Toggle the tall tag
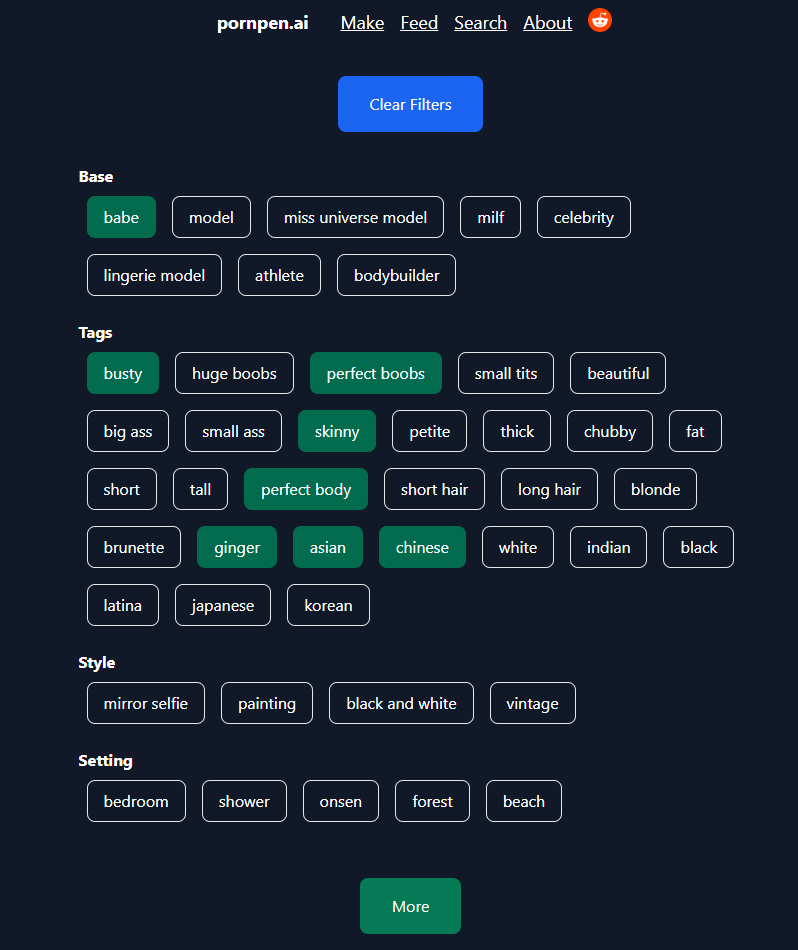This screenshot has width=798, height=950. click(200, 489)
